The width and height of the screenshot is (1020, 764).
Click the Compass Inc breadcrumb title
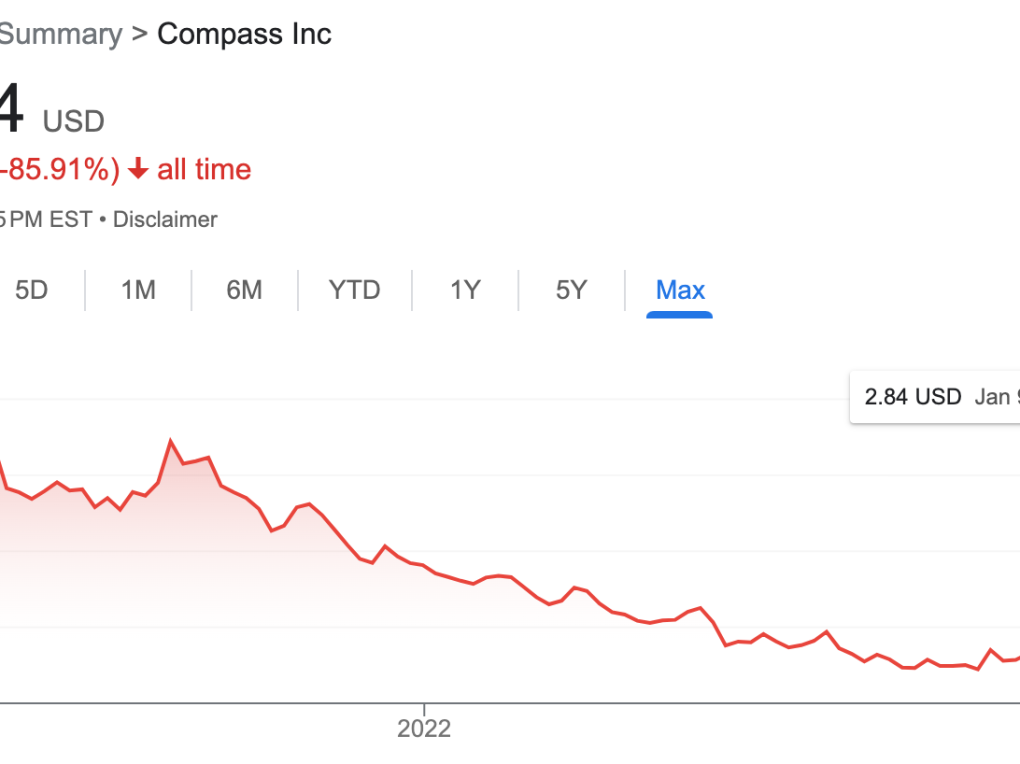pos(244,34)
